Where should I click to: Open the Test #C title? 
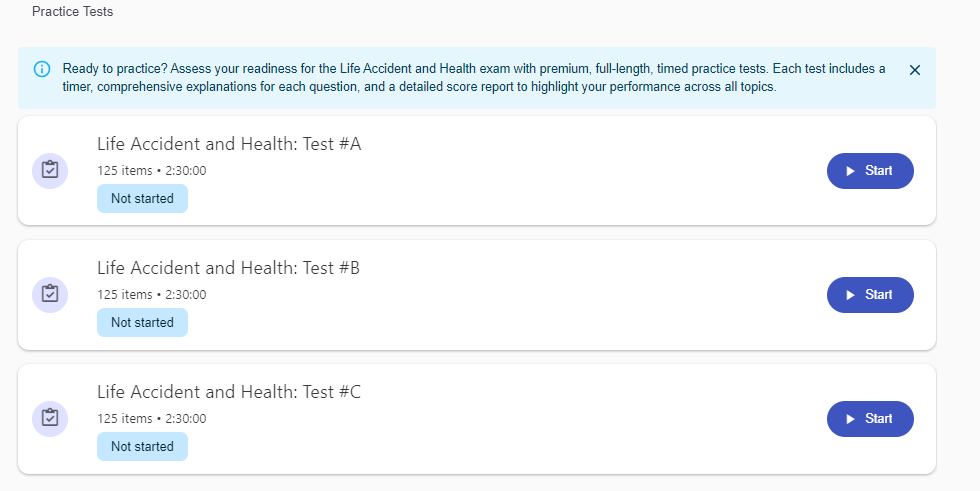click(228, 392)
